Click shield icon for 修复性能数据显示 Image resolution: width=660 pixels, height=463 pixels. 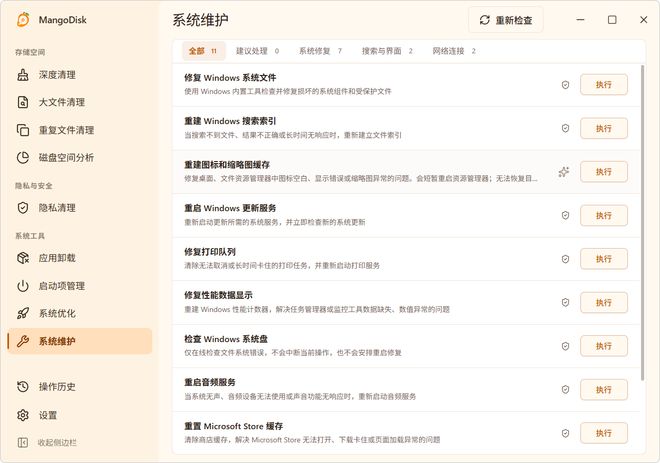(565, 303)
